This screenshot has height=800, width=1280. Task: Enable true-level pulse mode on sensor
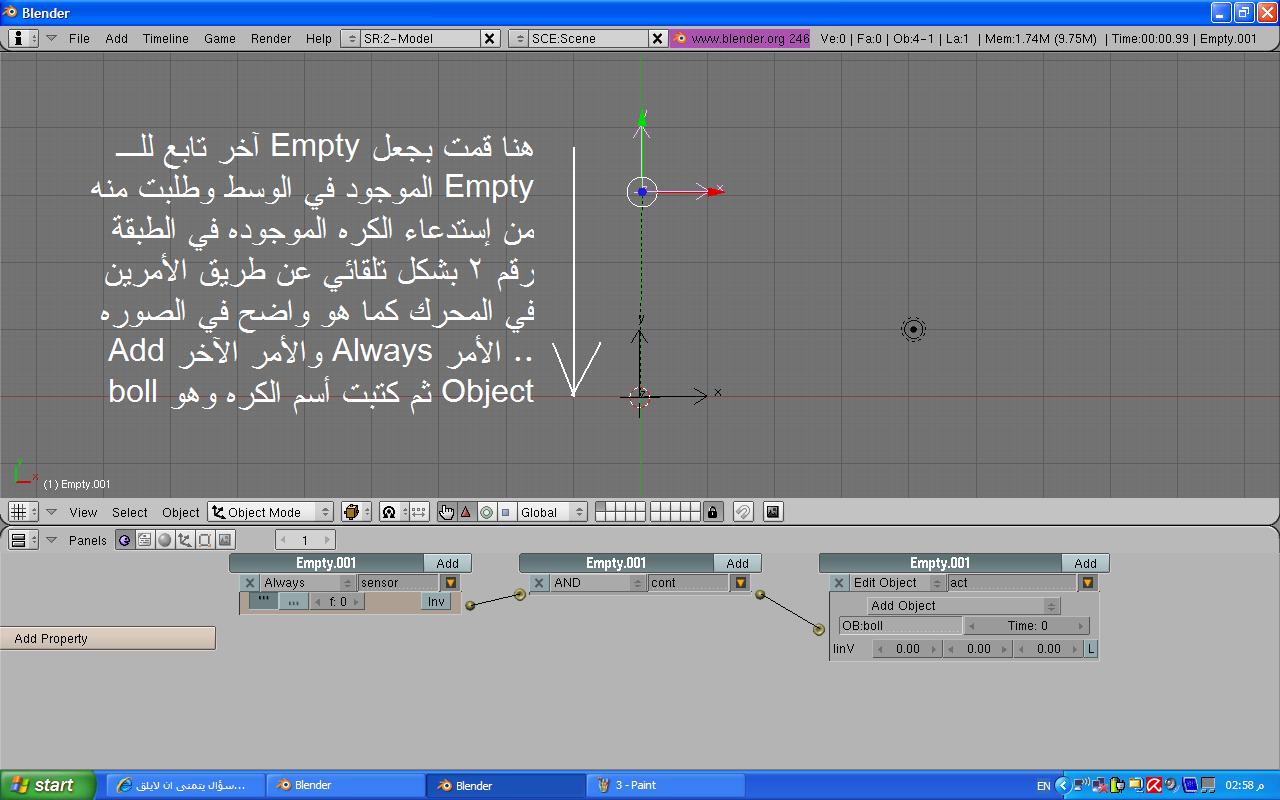[263, 601]
